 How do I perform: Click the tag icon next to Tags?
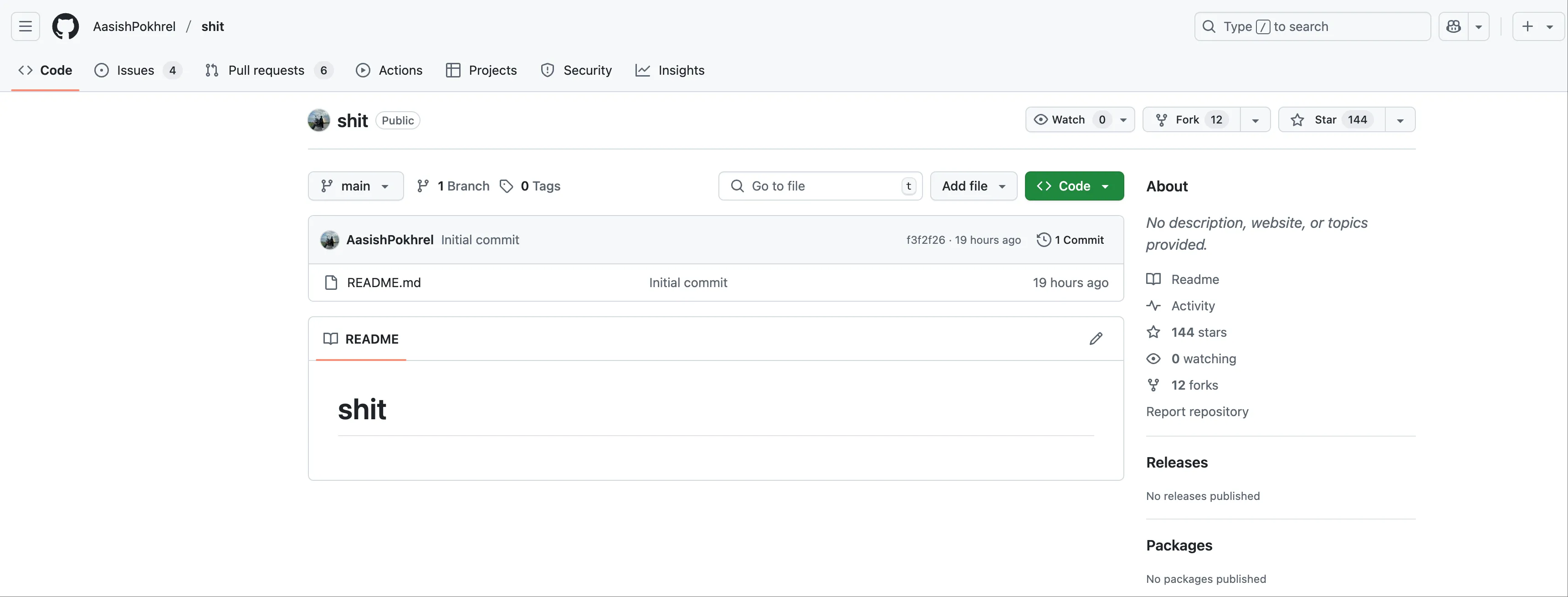coord(507,186)
